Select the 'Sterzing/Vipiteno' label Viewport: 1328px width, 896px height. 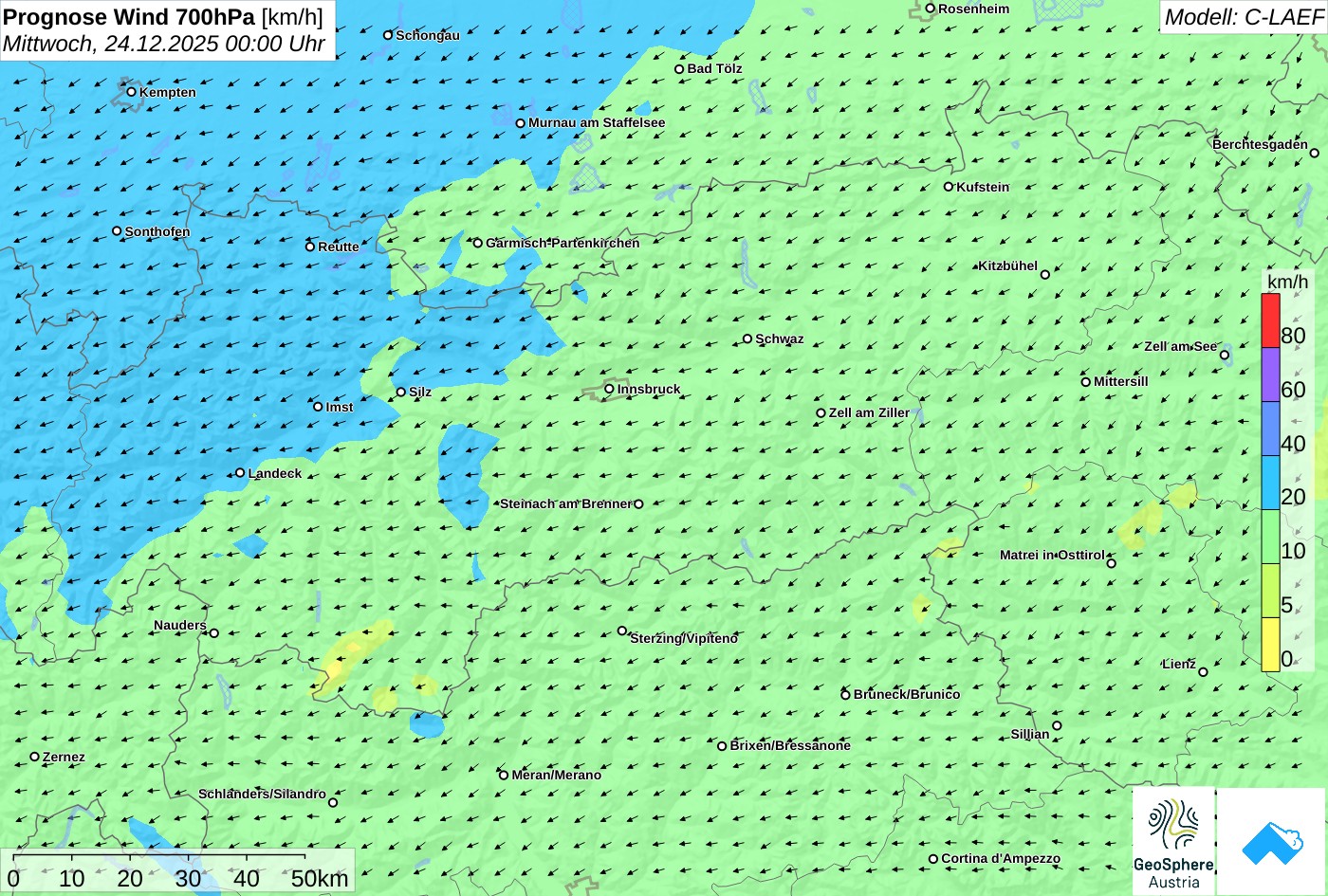(x=684, y=638)
